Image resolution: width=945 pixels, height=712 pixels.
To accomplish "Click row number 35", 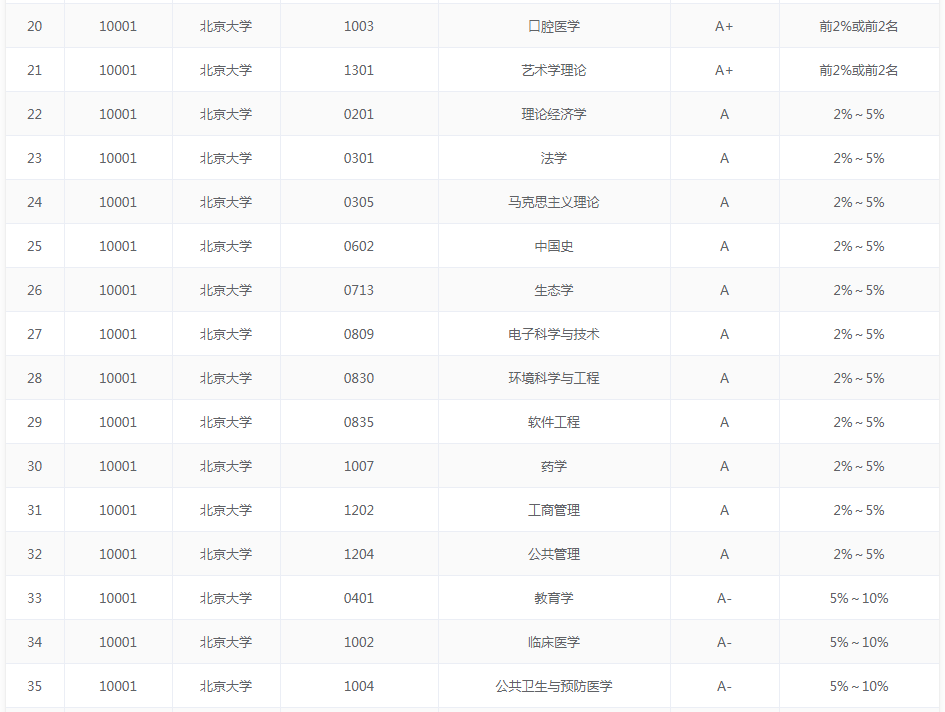I will [x=34, y=687].
